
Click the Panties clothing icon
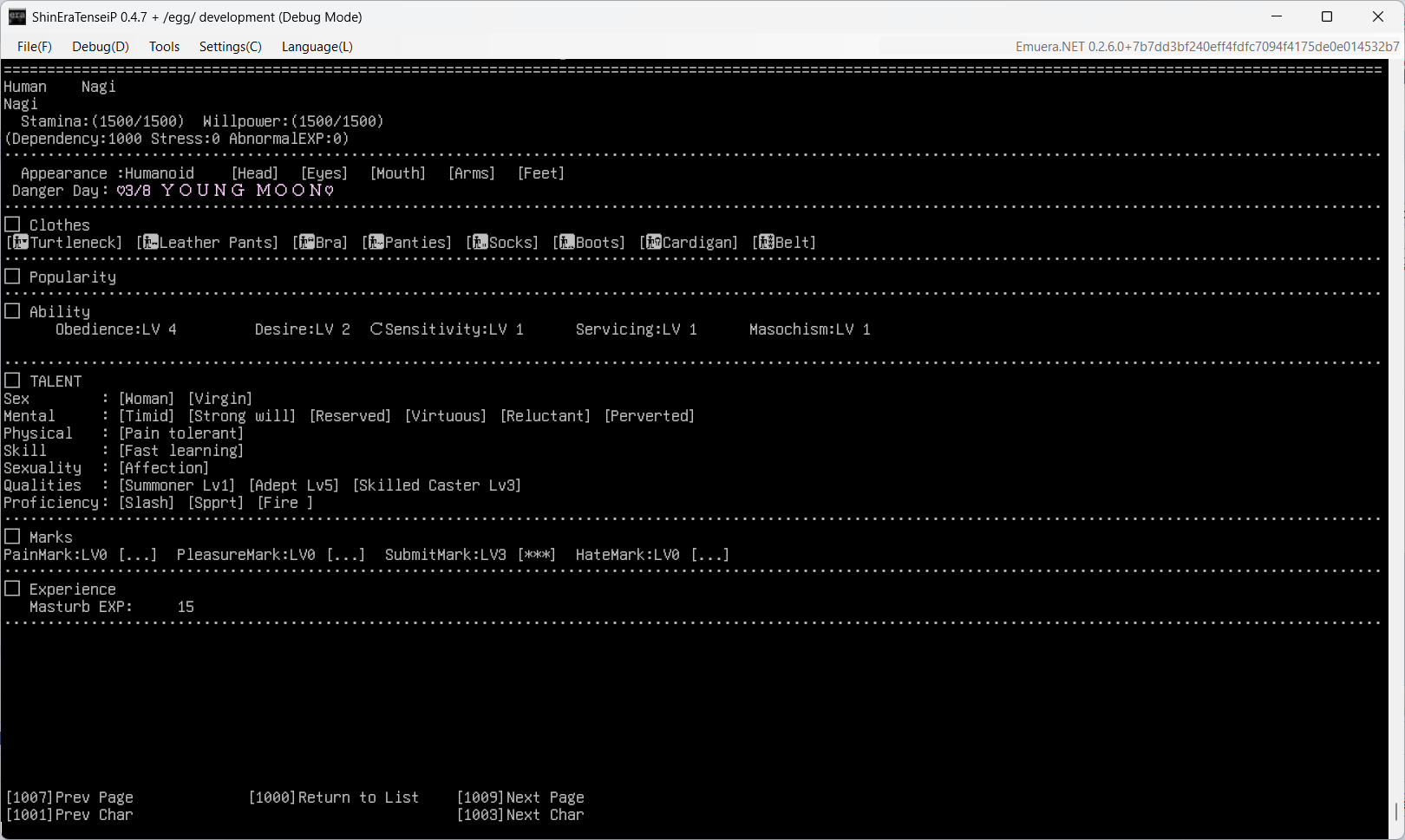point(376,242)
